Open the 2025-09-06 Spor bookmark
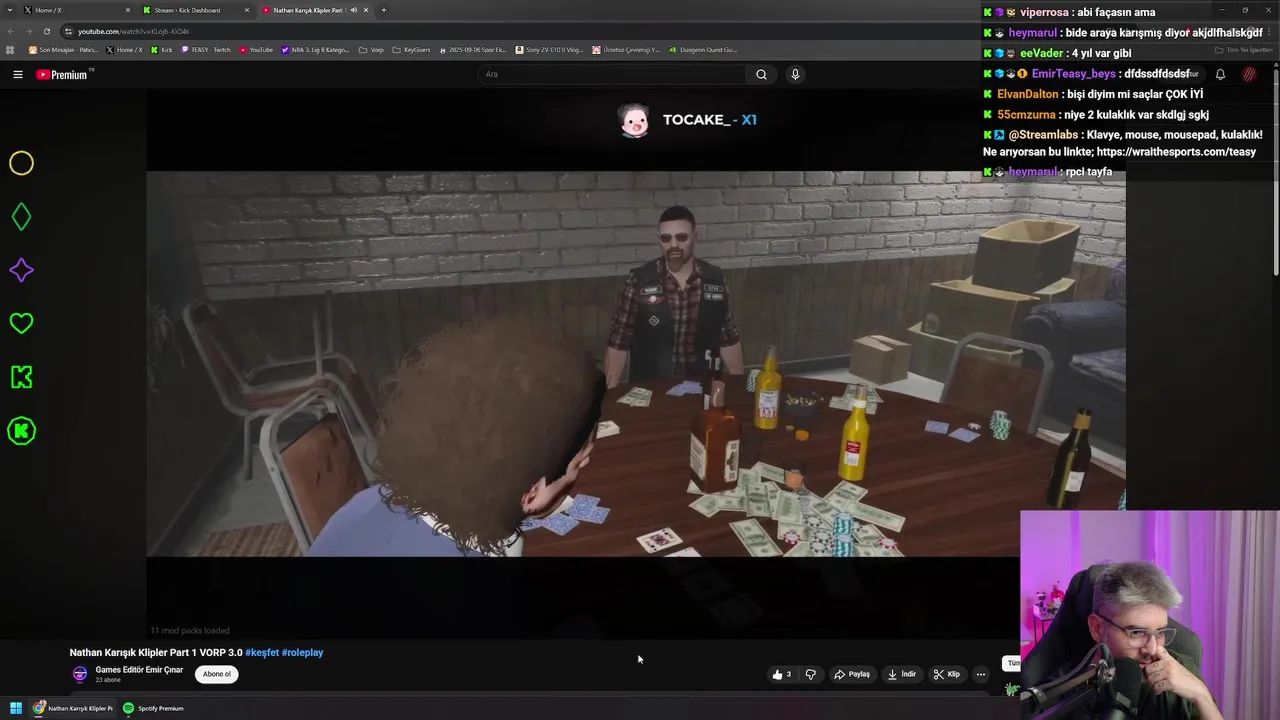Image resolution: width=1280 pixels, height=720 pixels. click(473, 49)
